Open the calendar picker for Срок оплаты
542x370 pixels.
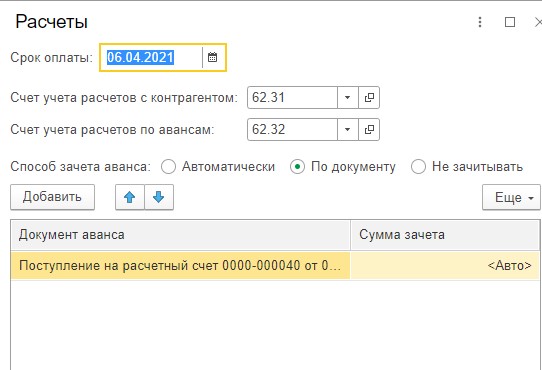click(x=213, y=57)
